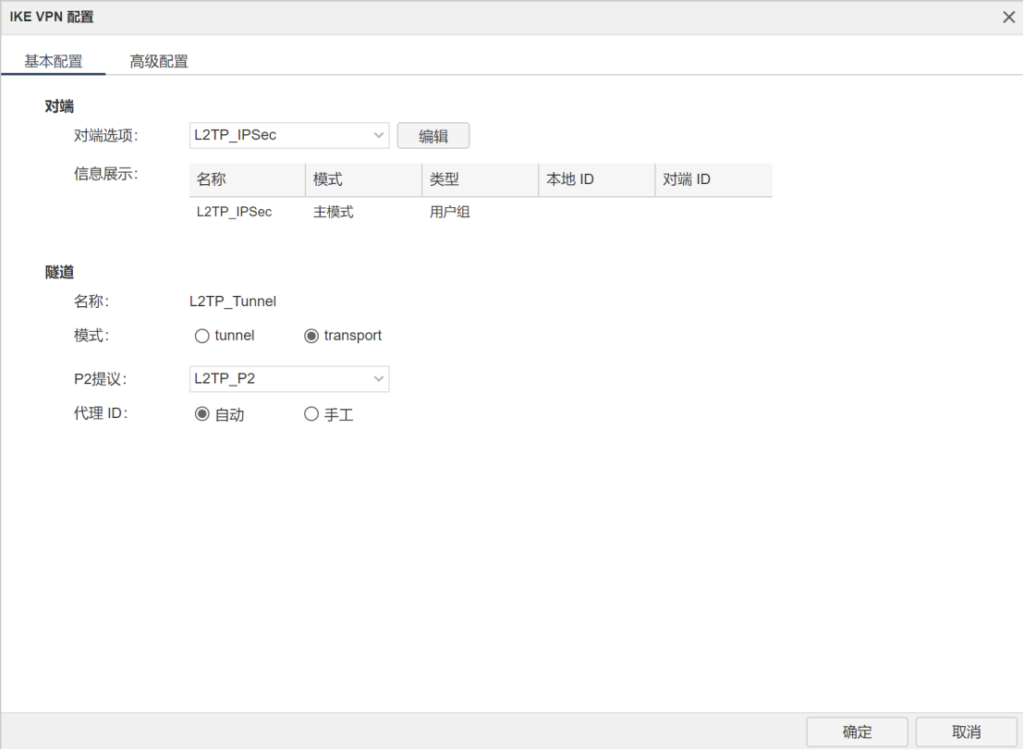Click the L2TP_Tunnel name value
This screenshot has height=750, width=1024.
[232, 301]
